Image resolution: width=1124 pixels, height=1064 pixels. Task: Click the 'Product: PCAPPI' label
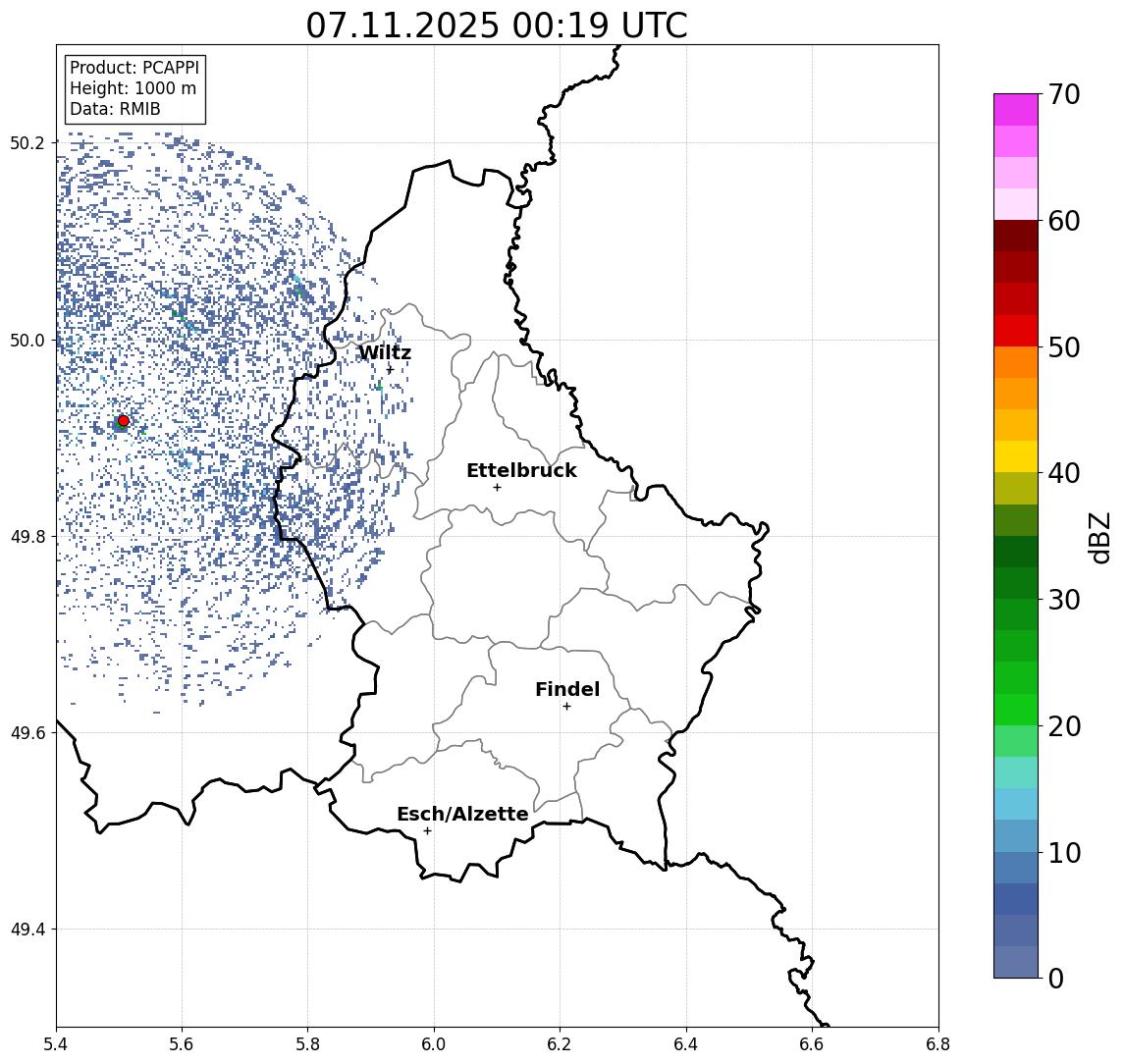(x=134, y=68)
